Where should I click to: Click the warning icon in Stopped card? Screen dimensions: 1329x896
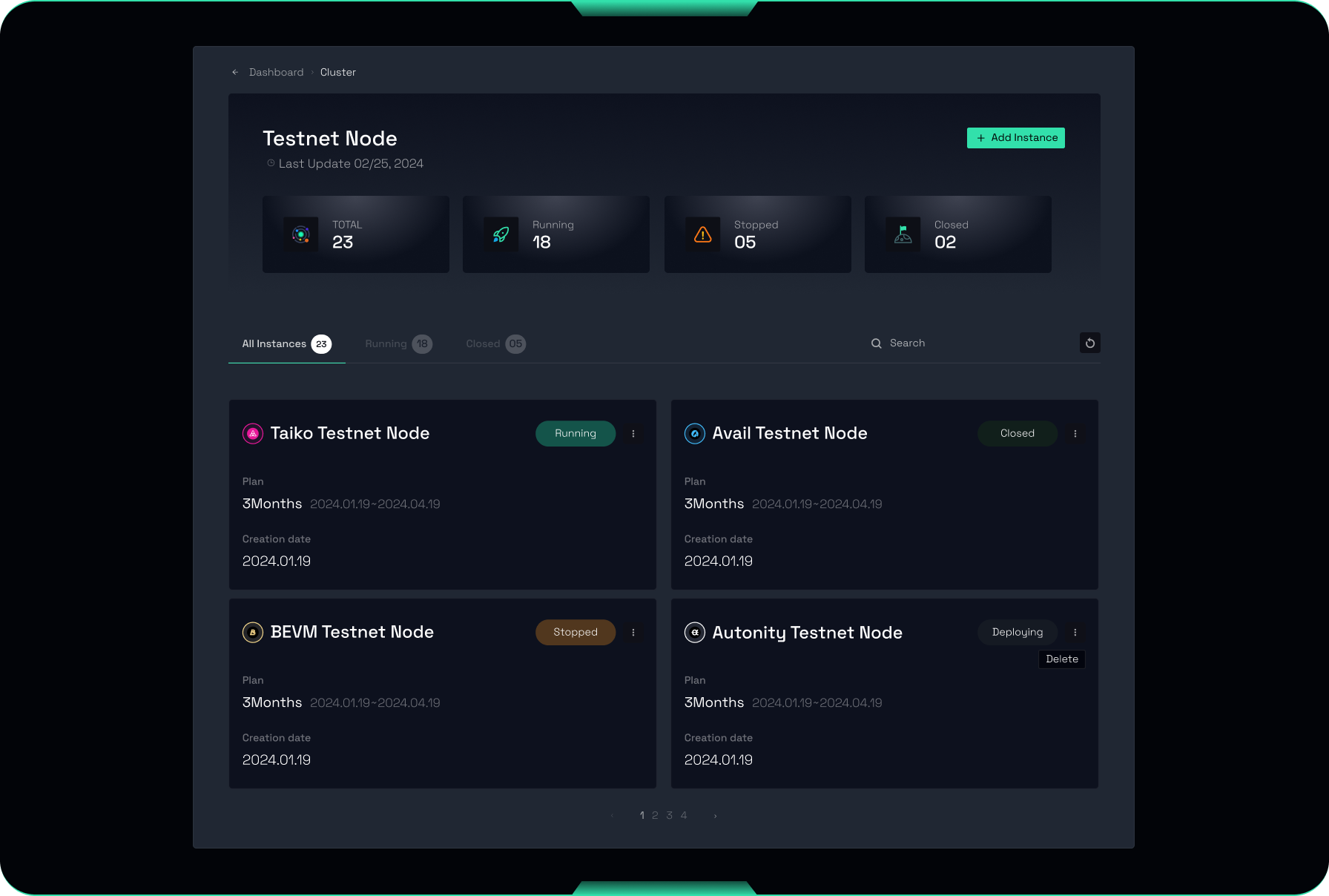pyautogui.click(x=702, y=235)
